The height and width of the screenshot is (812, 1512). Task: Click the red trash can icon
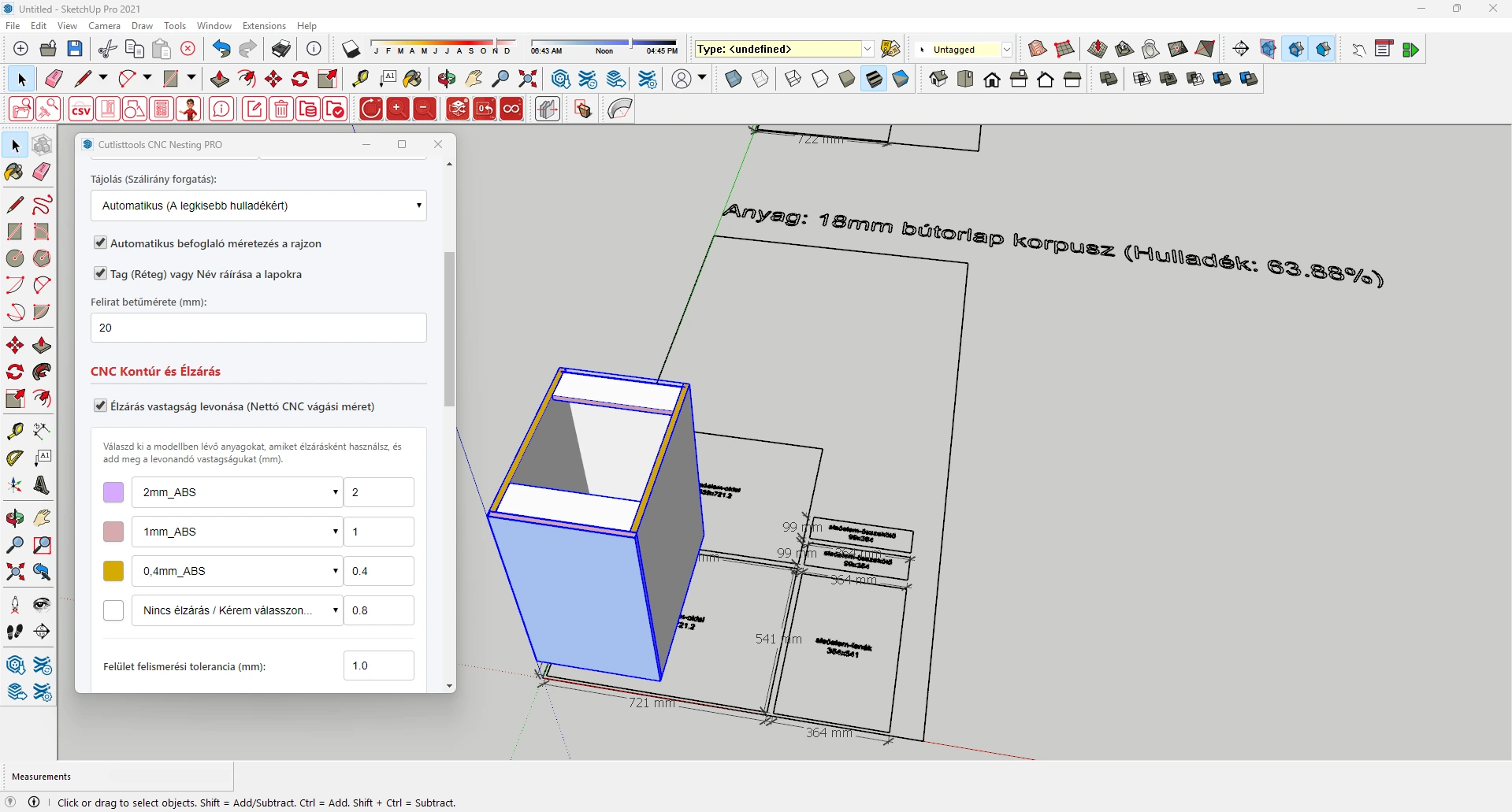tap(281, 109)
